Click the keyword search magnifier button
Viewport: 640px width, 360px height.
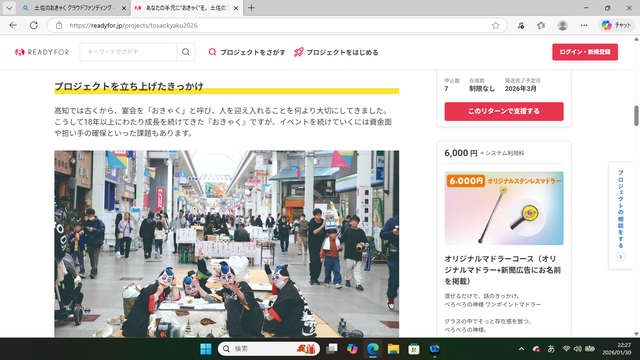point(186,52)
